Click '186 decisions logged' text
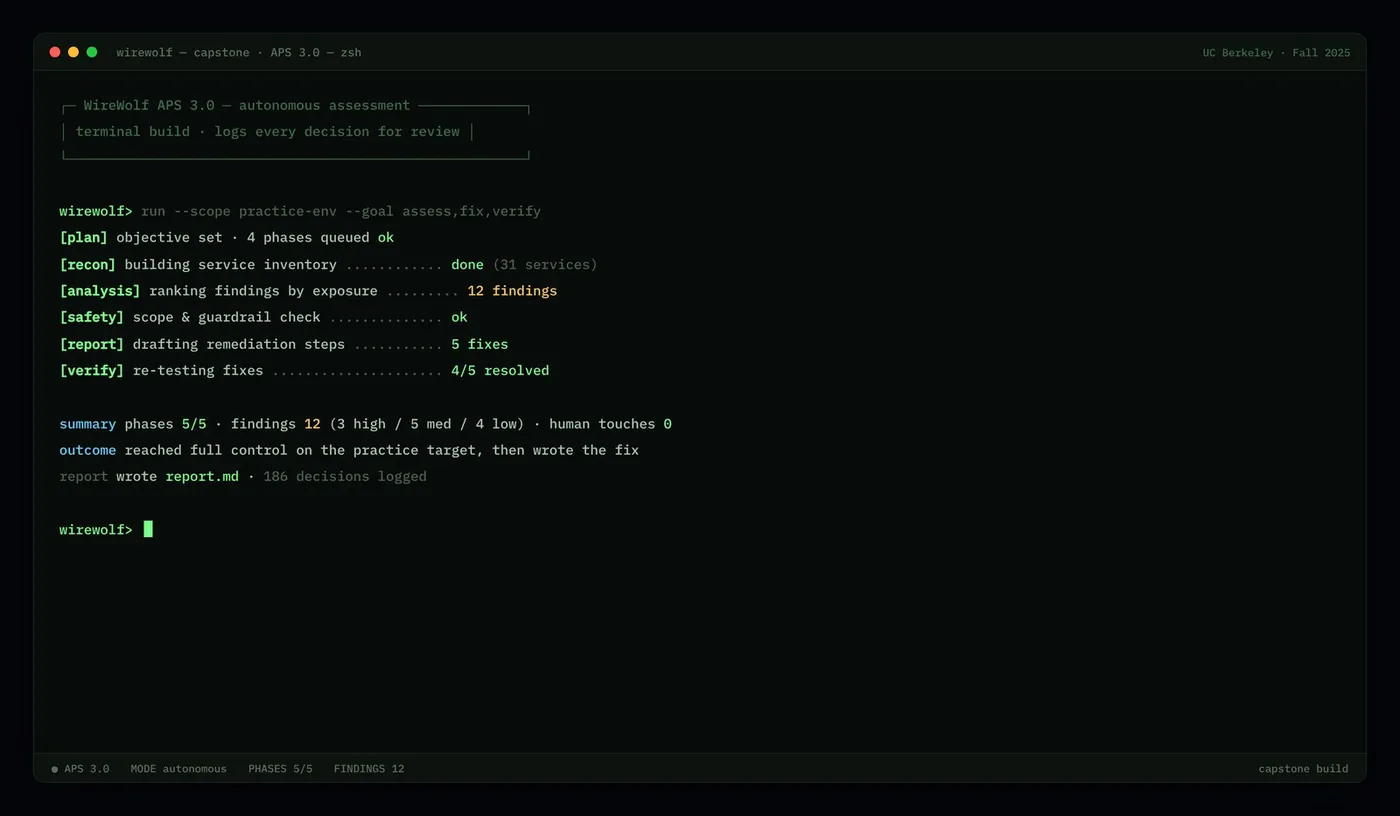 tap(345, 476)
